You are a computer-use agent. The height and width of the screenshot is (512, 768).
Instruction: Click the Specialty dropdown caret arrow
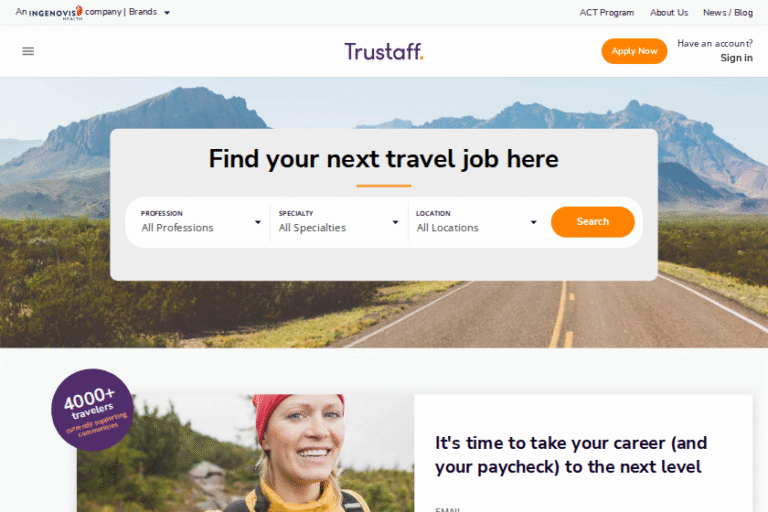tap(395, 222)
